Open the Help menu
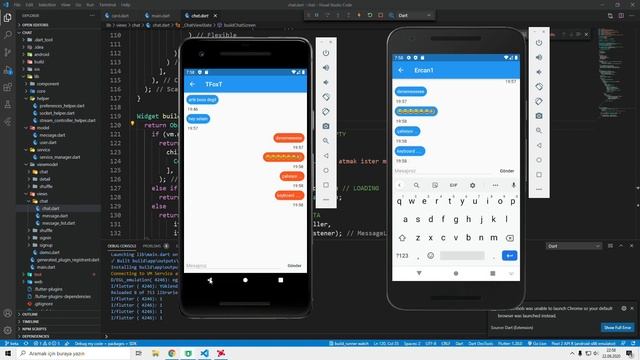 (x=126, y=4)
